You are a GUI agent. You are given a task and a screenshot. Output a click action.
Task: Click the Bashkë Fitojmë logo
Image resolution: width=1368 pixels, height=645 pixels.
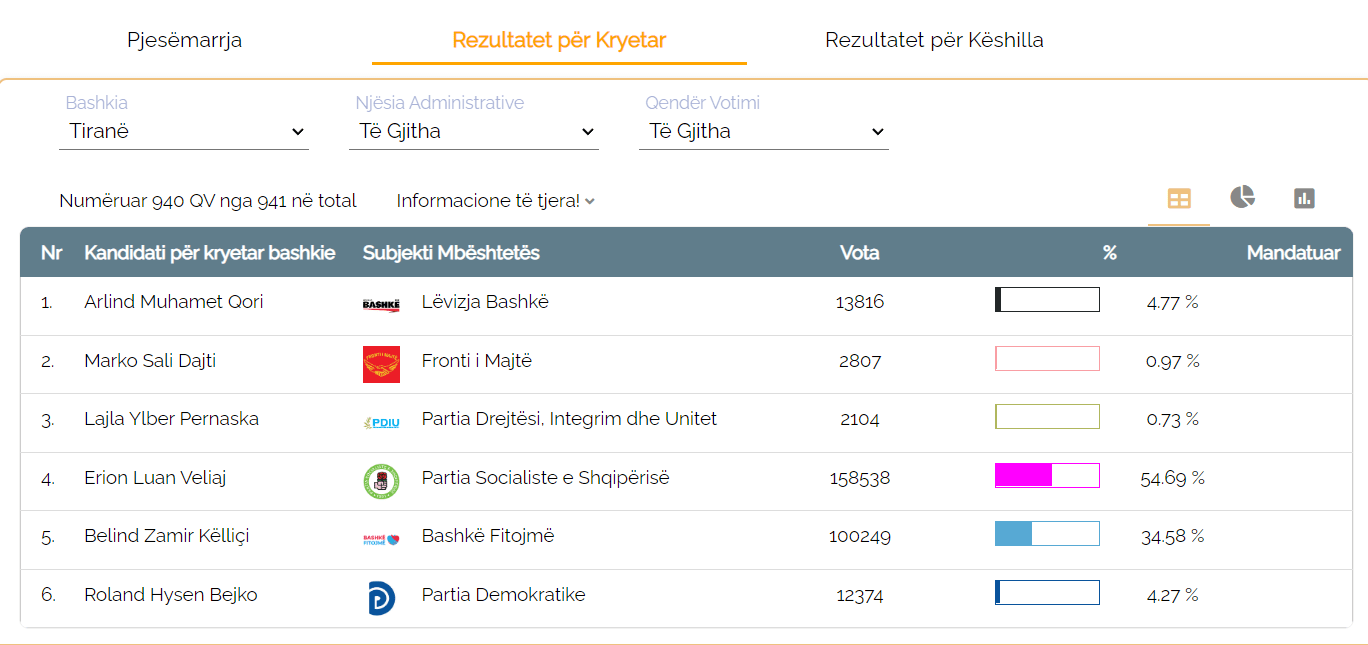click(x=381, y=539)
